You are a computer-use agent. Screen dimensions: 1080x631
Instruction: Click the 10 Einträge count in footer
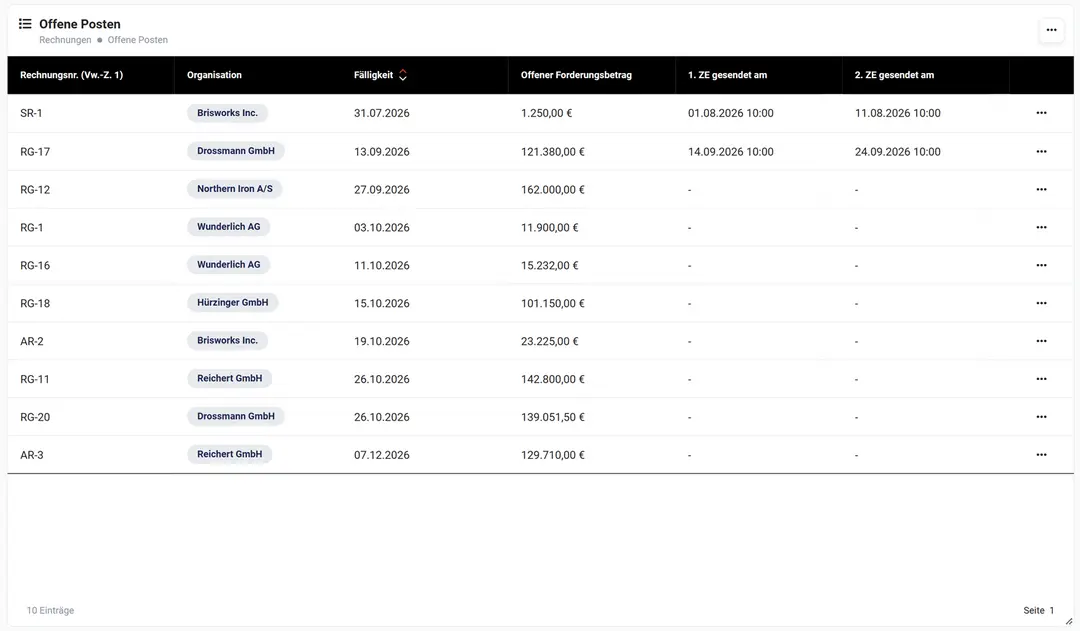(x=50, y=610)
